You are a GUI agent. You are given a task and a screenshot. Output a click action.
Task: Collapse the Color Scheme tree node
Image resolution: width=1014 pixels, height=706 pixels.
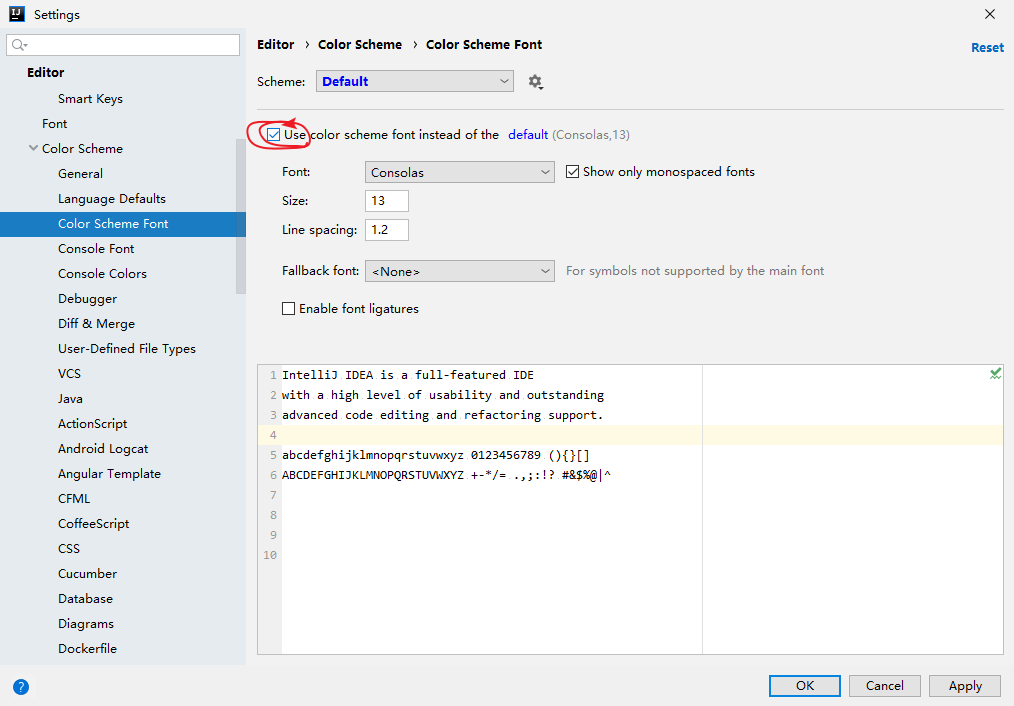(x=33, y=148)
